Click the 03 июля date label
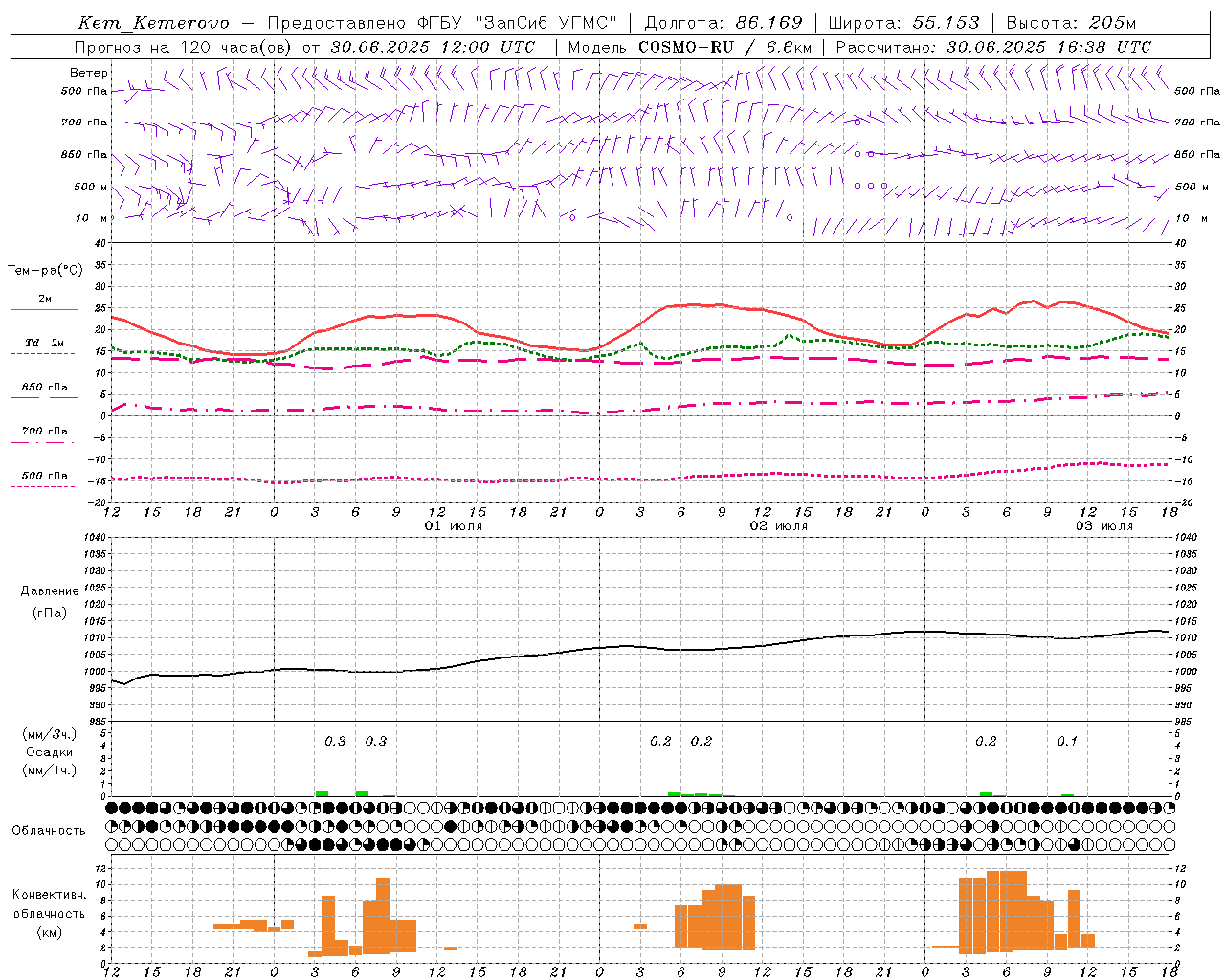 [1104, 526]
